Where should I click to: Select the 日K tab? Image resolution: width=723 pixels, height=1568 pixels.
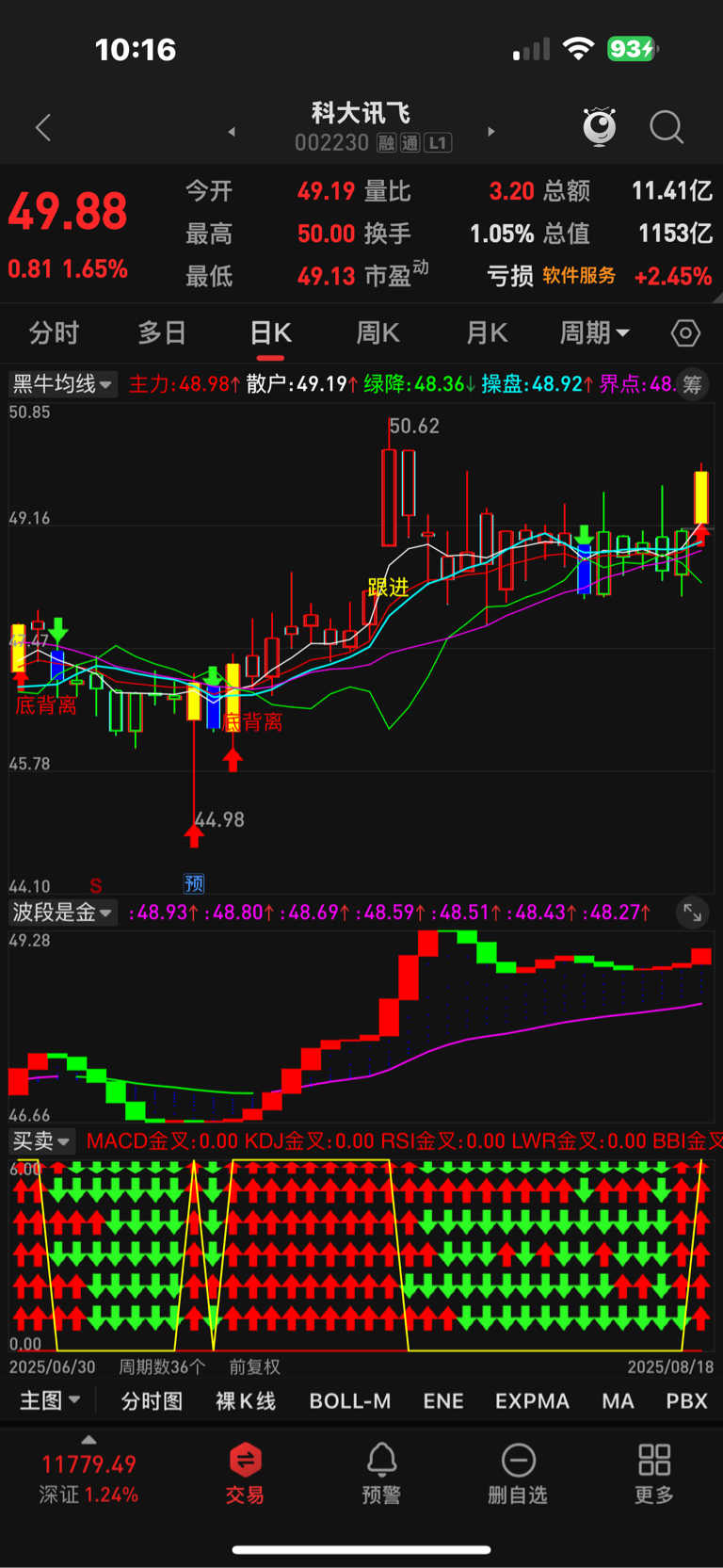point(270,332)
